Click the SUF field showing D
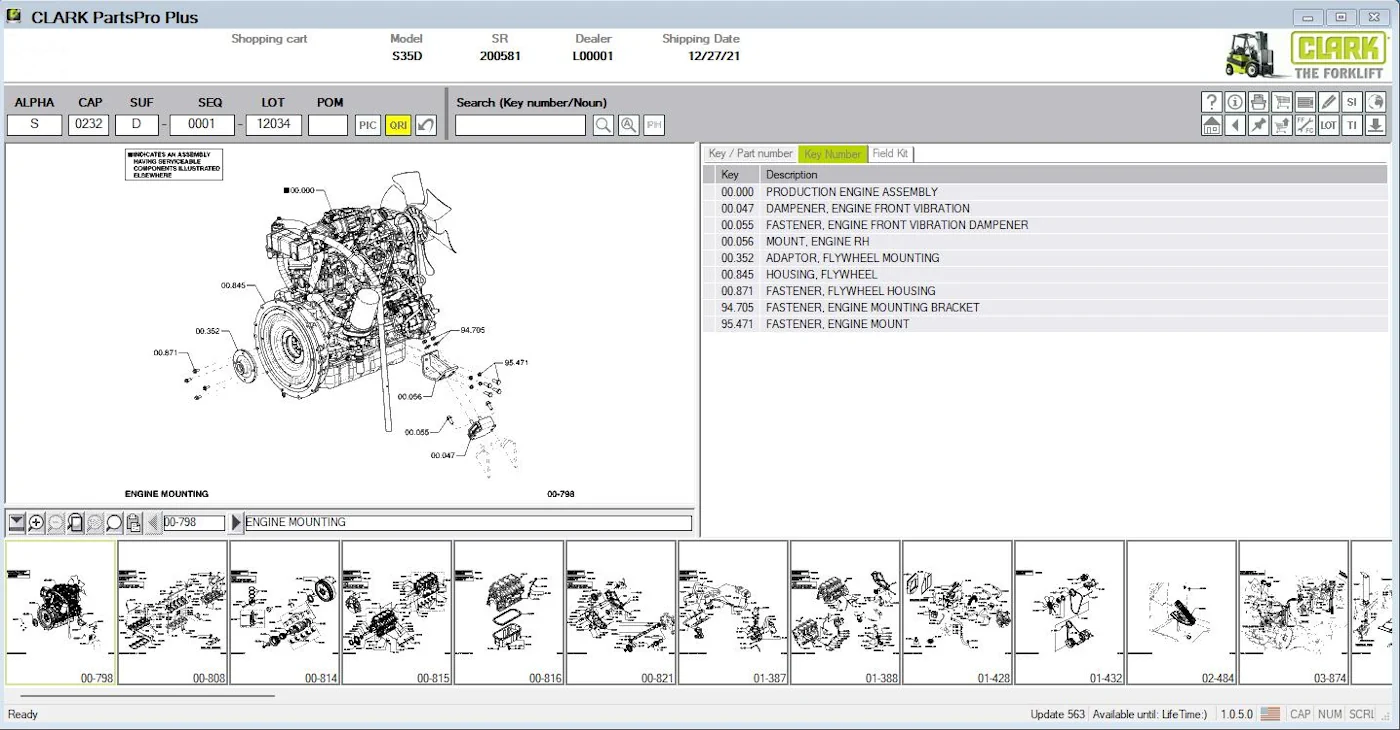 pyautogui.click(x=137, y=125)
